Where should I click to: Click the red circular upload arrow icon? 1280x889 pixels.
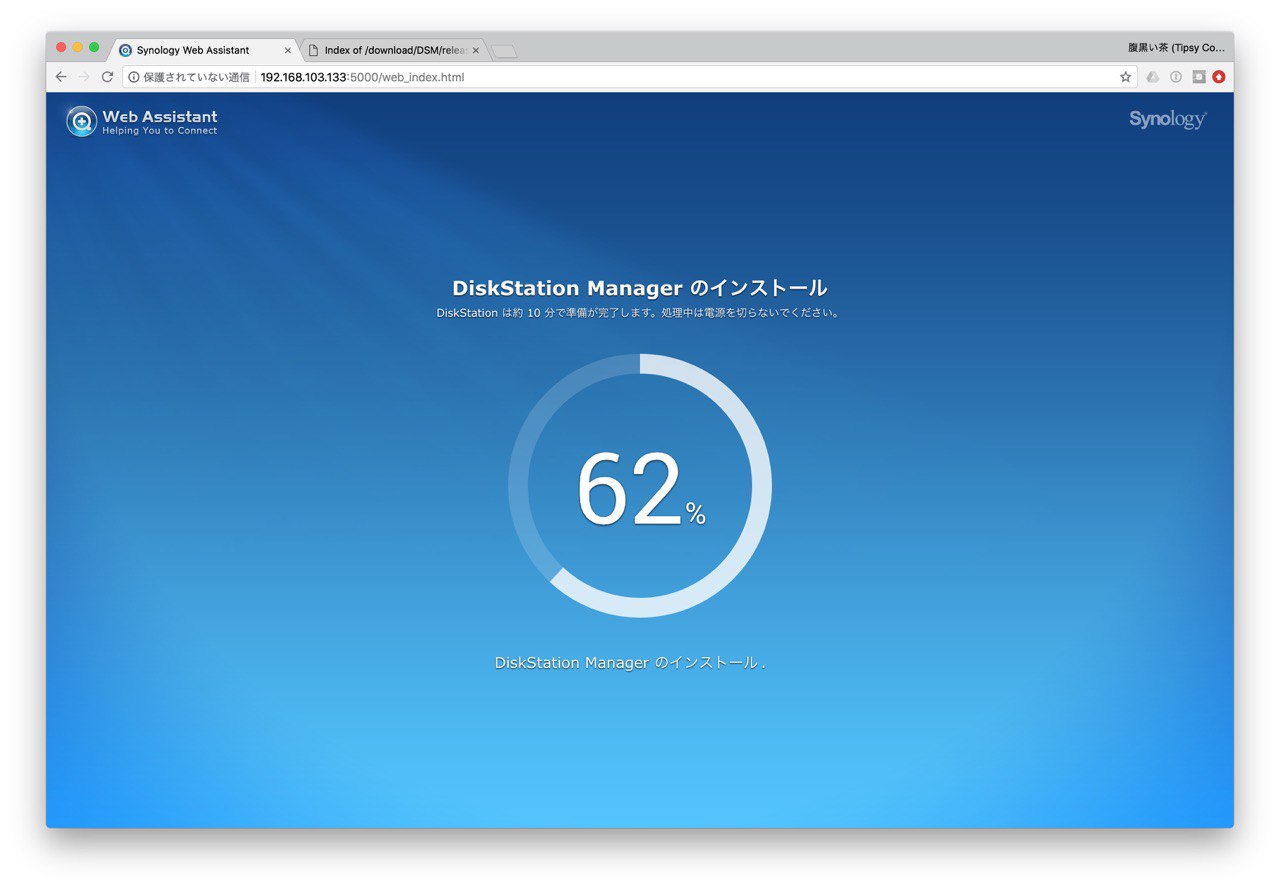(x=1218, y=77)
